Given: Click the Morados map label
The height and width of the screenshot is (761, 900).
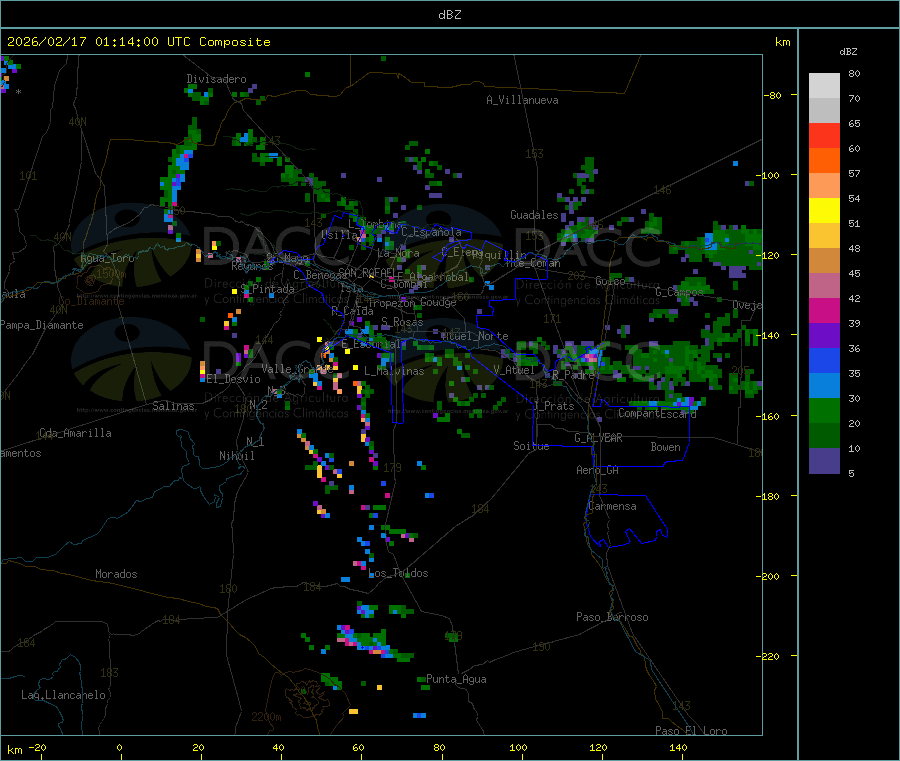Looking at the screenshot, I should click(117, 574).
